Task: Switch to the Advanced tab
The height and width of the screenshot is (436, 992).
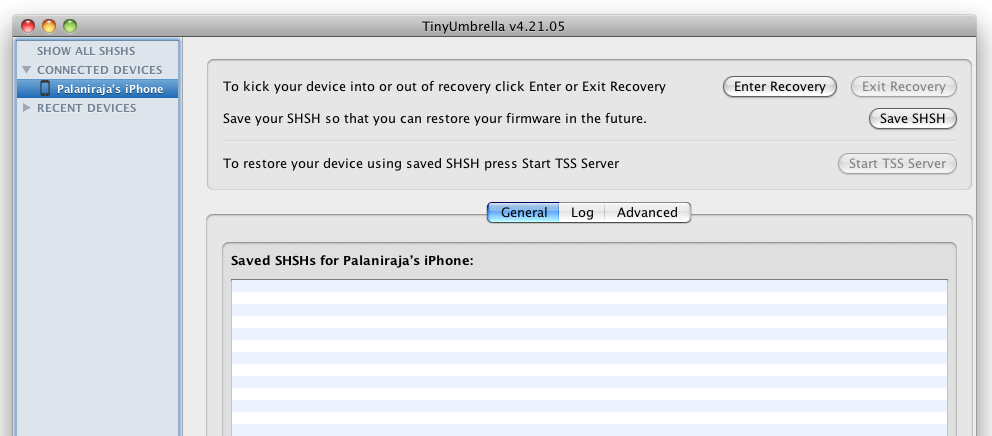Action: [647, 212]
